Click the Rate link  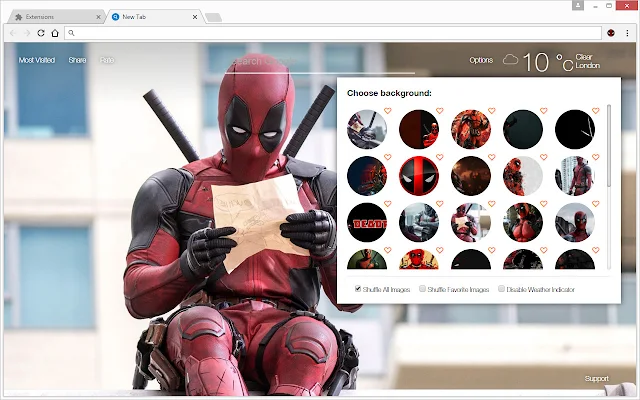point(107,60)
